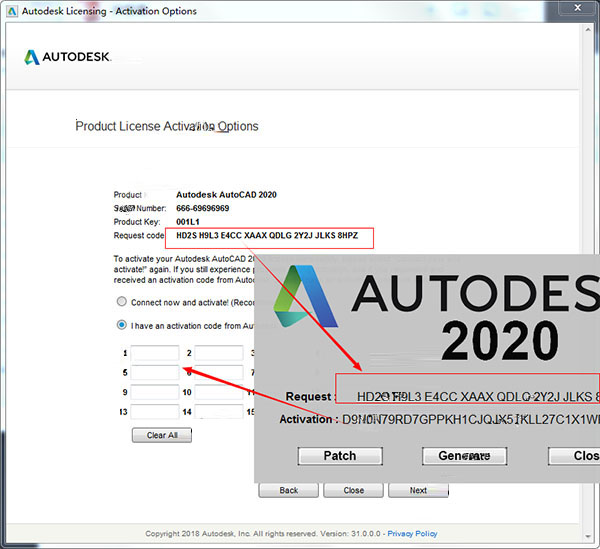Click Autodesk AutoCAD 2020 product name

pos(226,195)
